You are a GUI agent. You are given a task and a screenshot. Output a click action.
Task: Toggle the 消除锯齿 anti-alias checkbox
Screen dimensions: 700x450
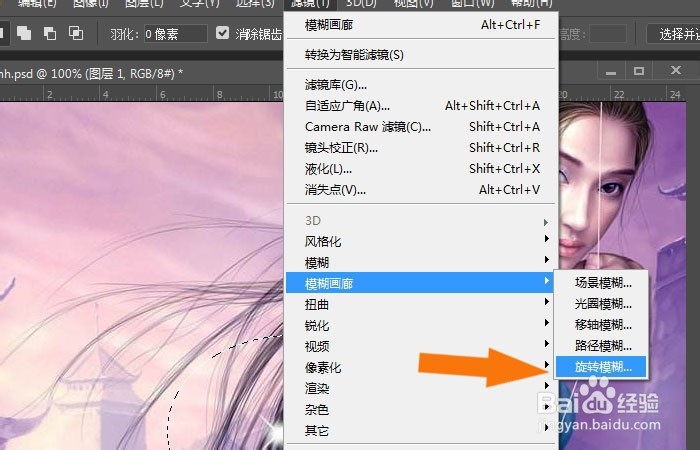coord(222,33)
